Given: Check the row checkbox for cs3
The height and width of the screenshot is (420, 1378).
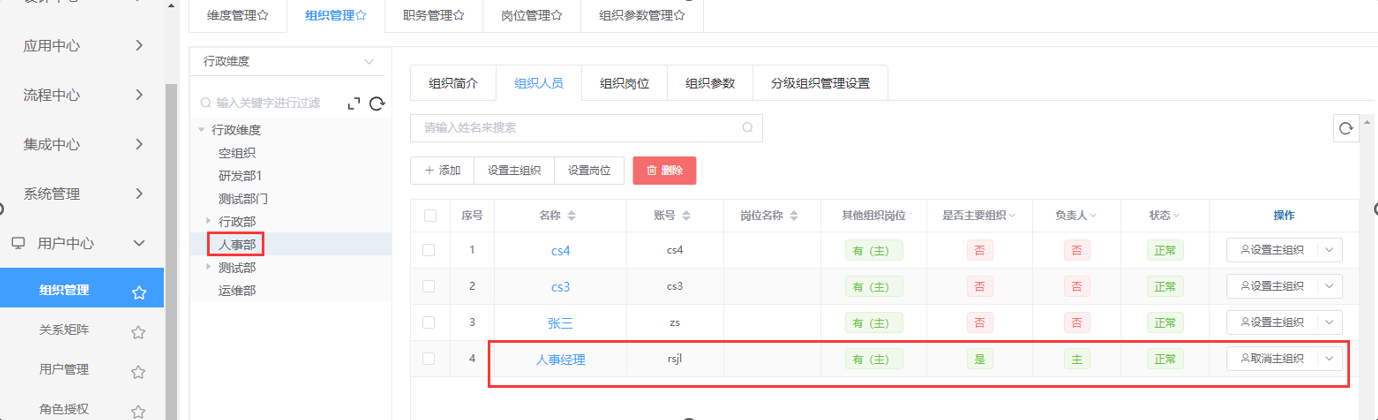Looking at the screenshot, I should click(429, 286).
